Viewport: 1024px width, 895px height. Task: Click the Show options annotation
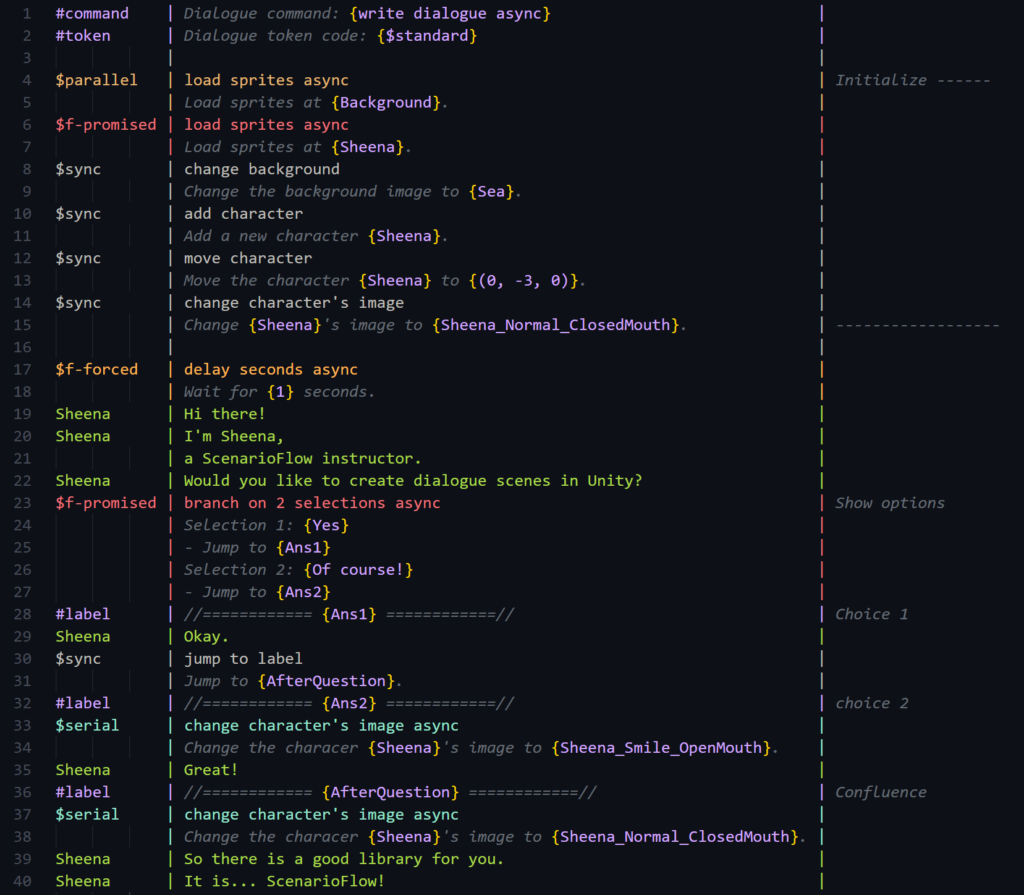coord(889,502)
